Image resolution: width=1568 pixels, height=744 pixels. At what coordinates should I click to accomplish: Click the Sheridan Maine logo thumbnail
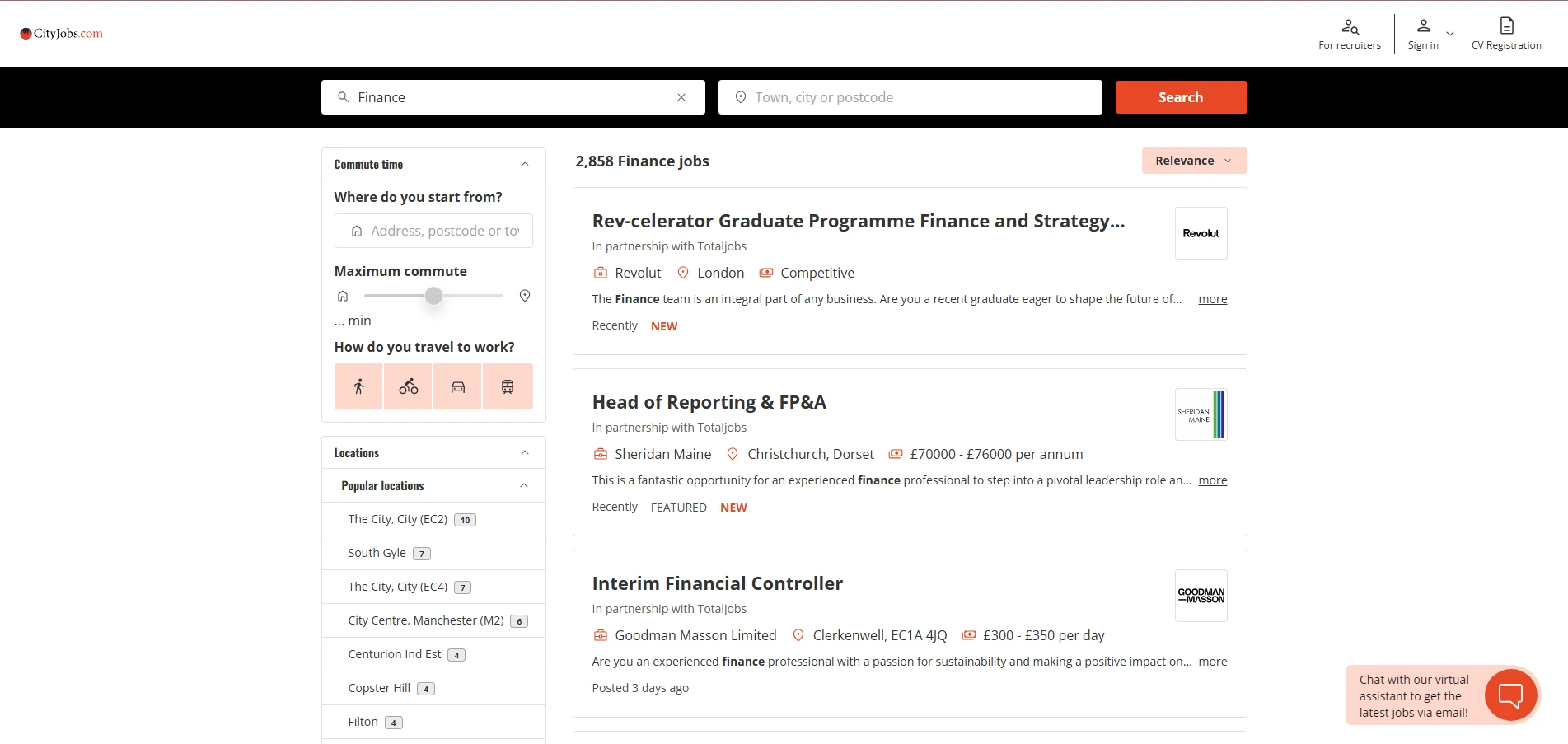pos(1201,414)
